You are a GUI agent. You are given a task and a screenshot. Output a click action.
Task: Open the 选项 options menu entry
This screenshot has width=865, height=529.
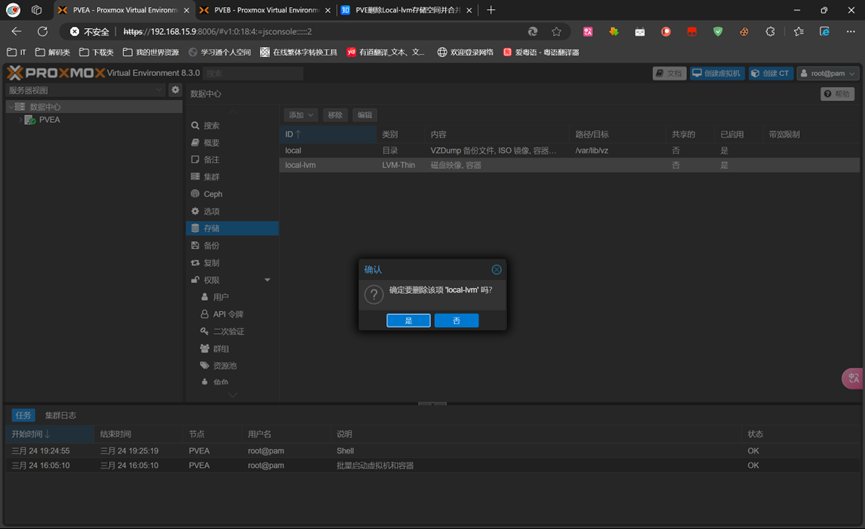232,211
